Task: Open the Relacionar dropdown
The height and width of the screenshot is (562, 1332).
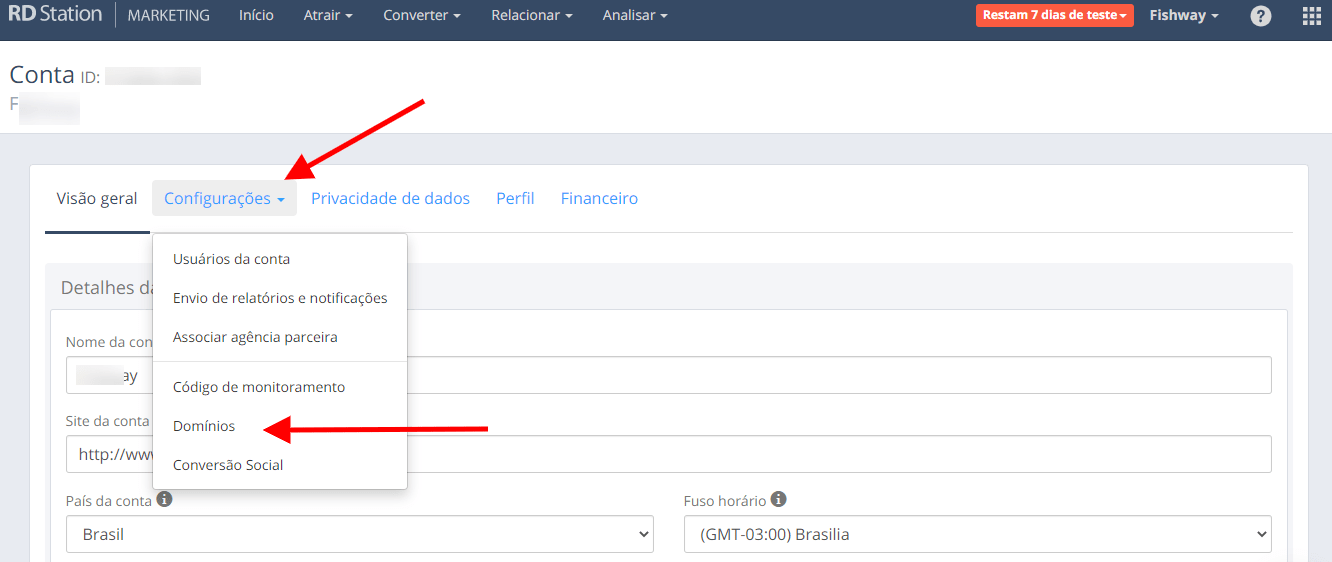Action: 532,16
